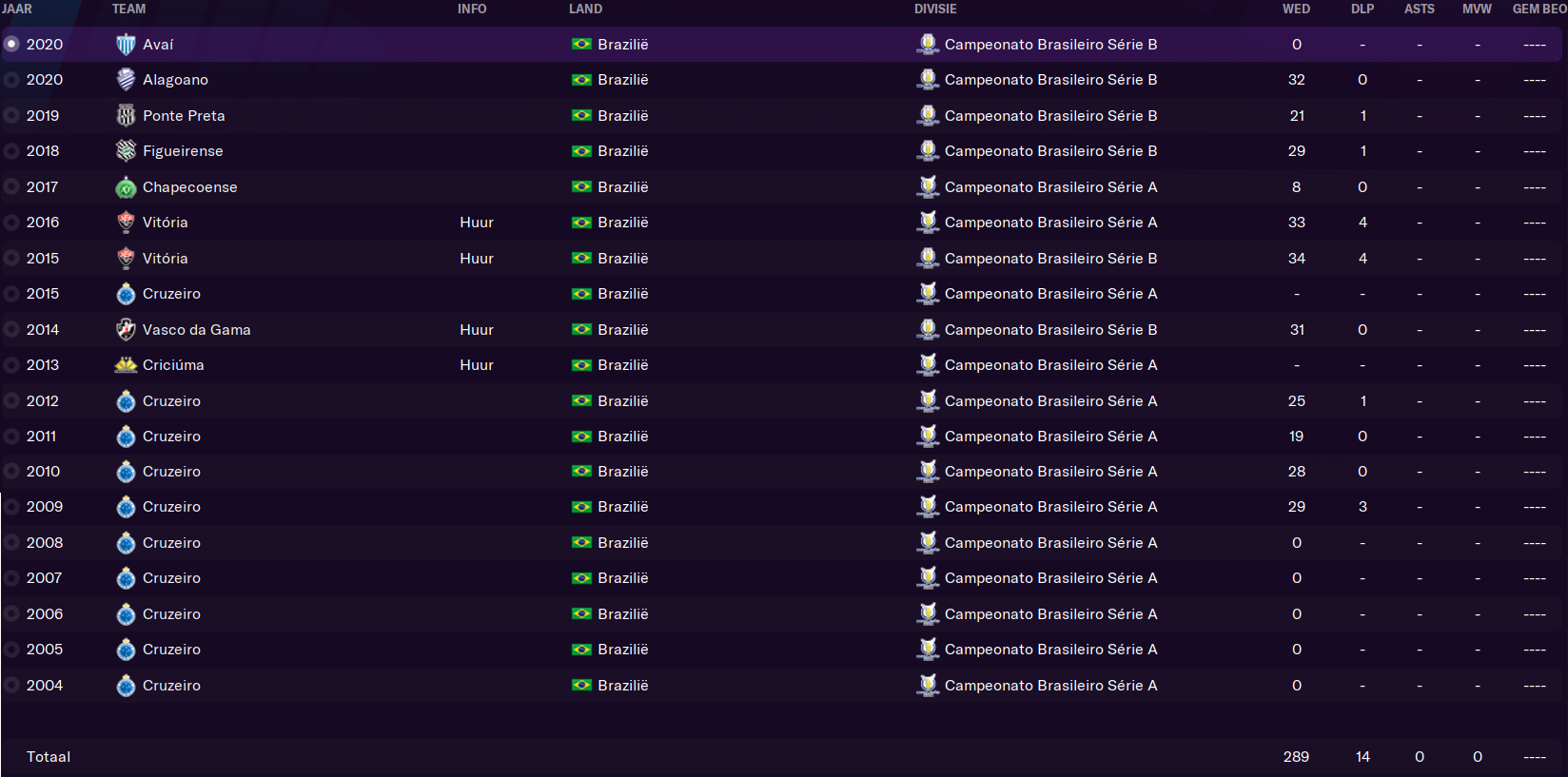Image resolution: width=1568 pixels, height=777 pixels.
Task: Click the Vasco da Gama crest
Action: pyautogui.click(x=126, y=330)
